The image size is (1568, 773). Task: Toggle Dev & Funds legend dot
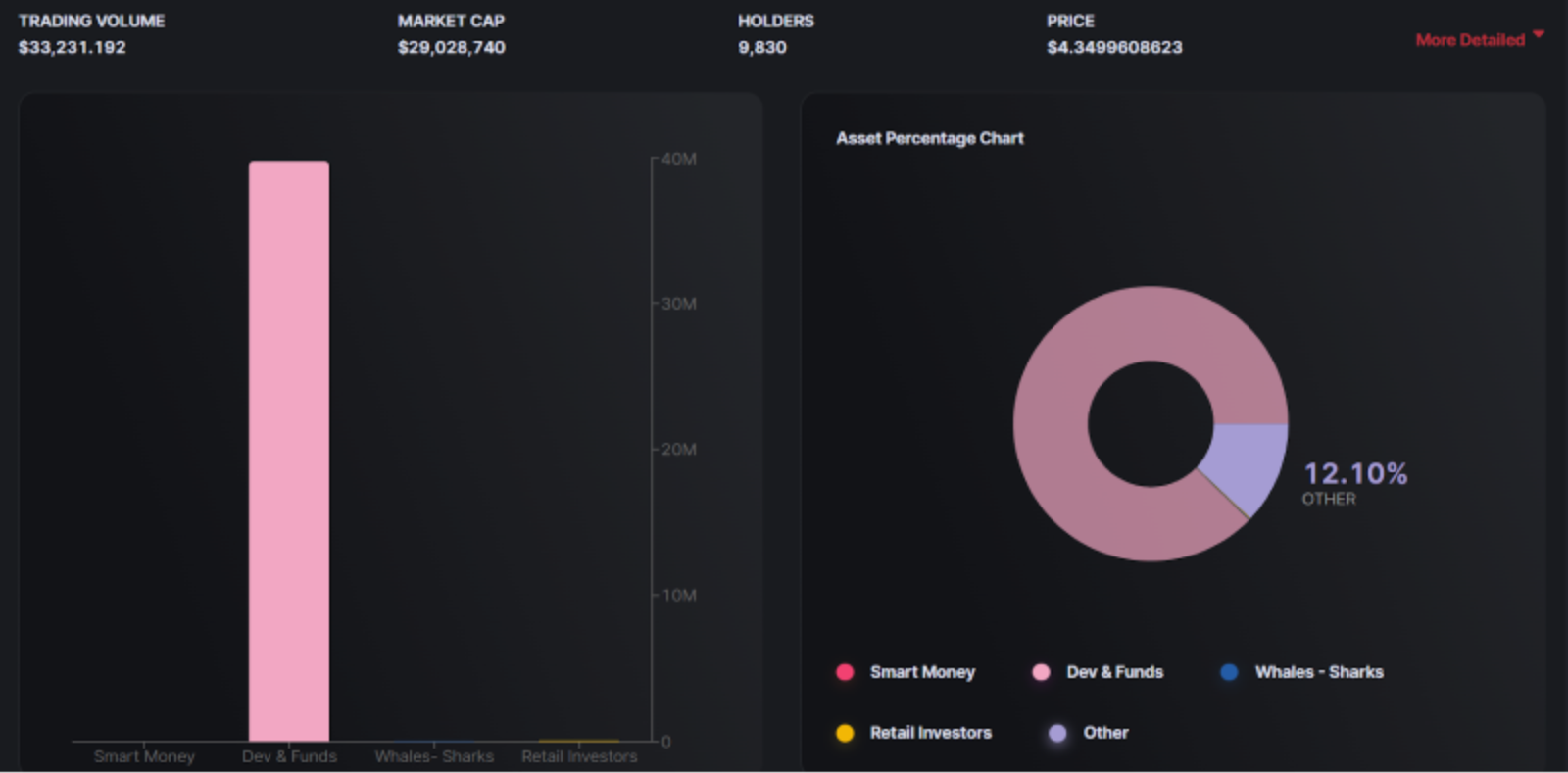click(1041, 672)
